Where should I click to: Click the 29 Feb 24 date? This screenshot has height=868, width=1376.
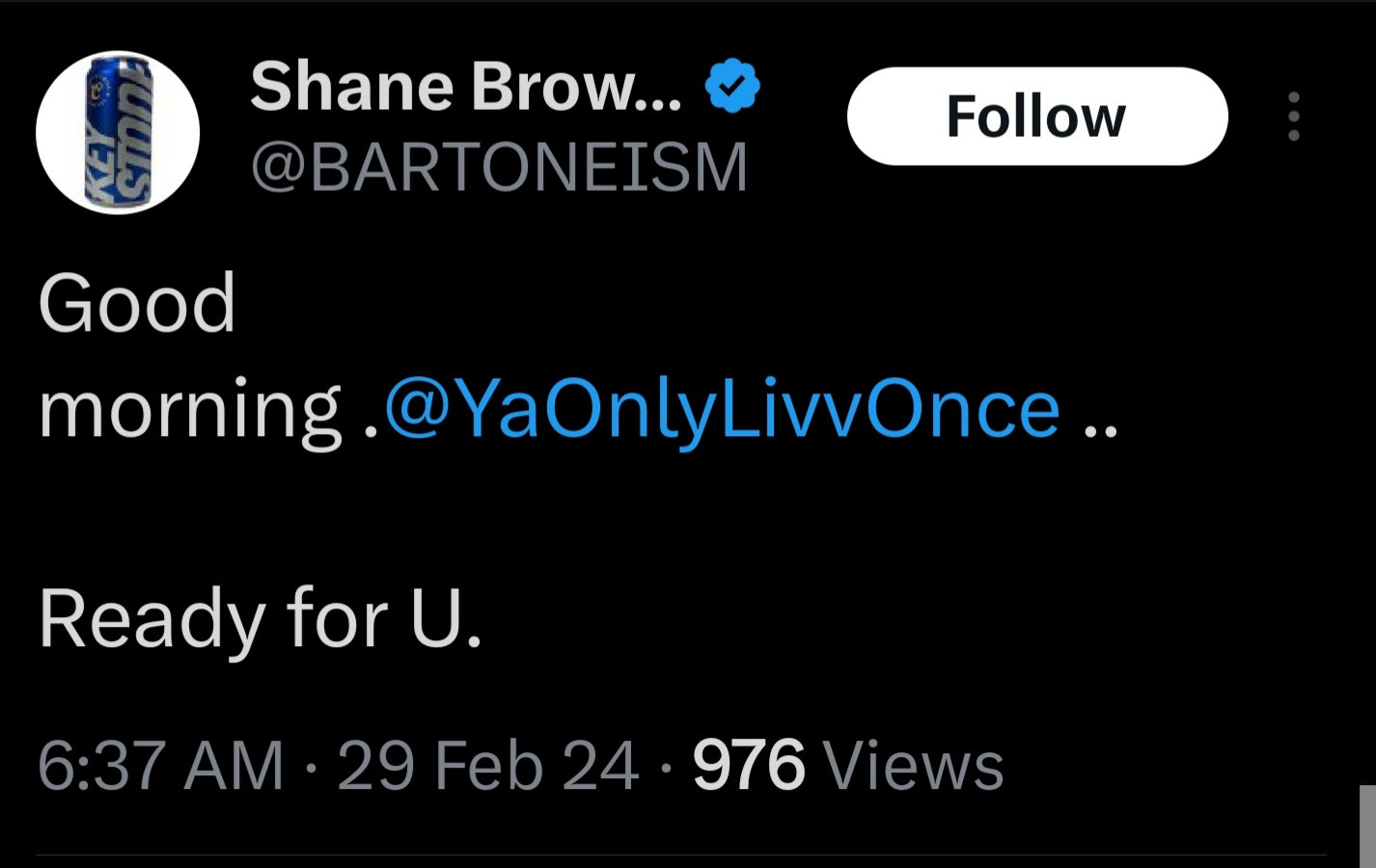point(487,767)
